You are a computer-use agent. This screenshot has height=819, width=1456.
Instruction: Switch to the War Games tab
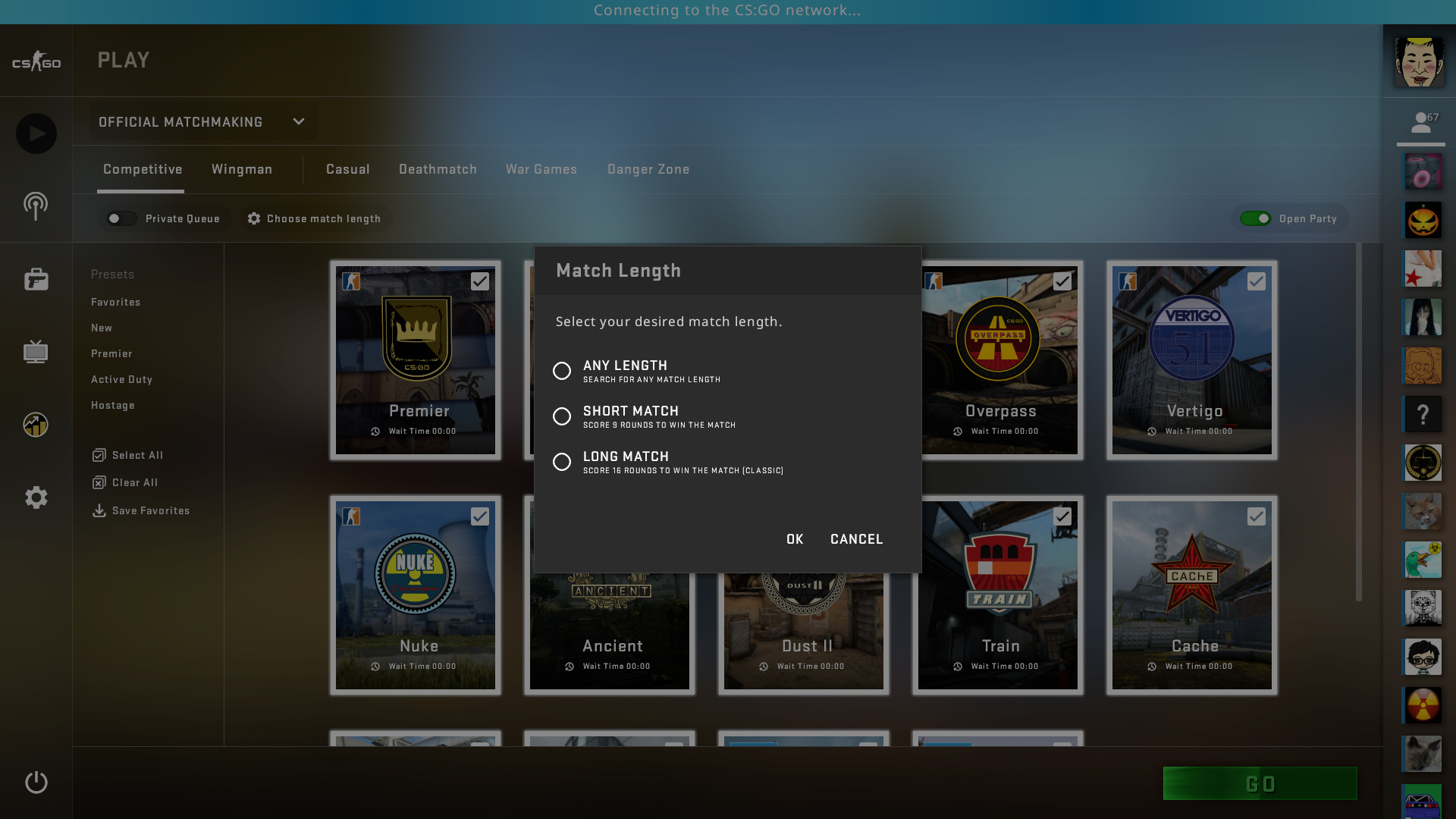(541, 169)
